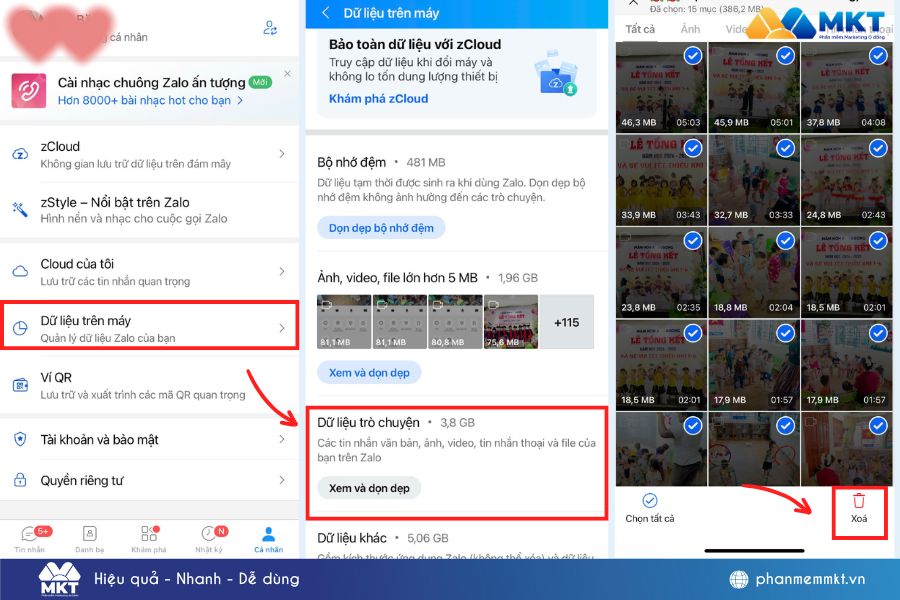Uncheck the 23,8 MB video
Image resolution: width=900 pixels, height=600 pixels.
(x=693, y=241)
